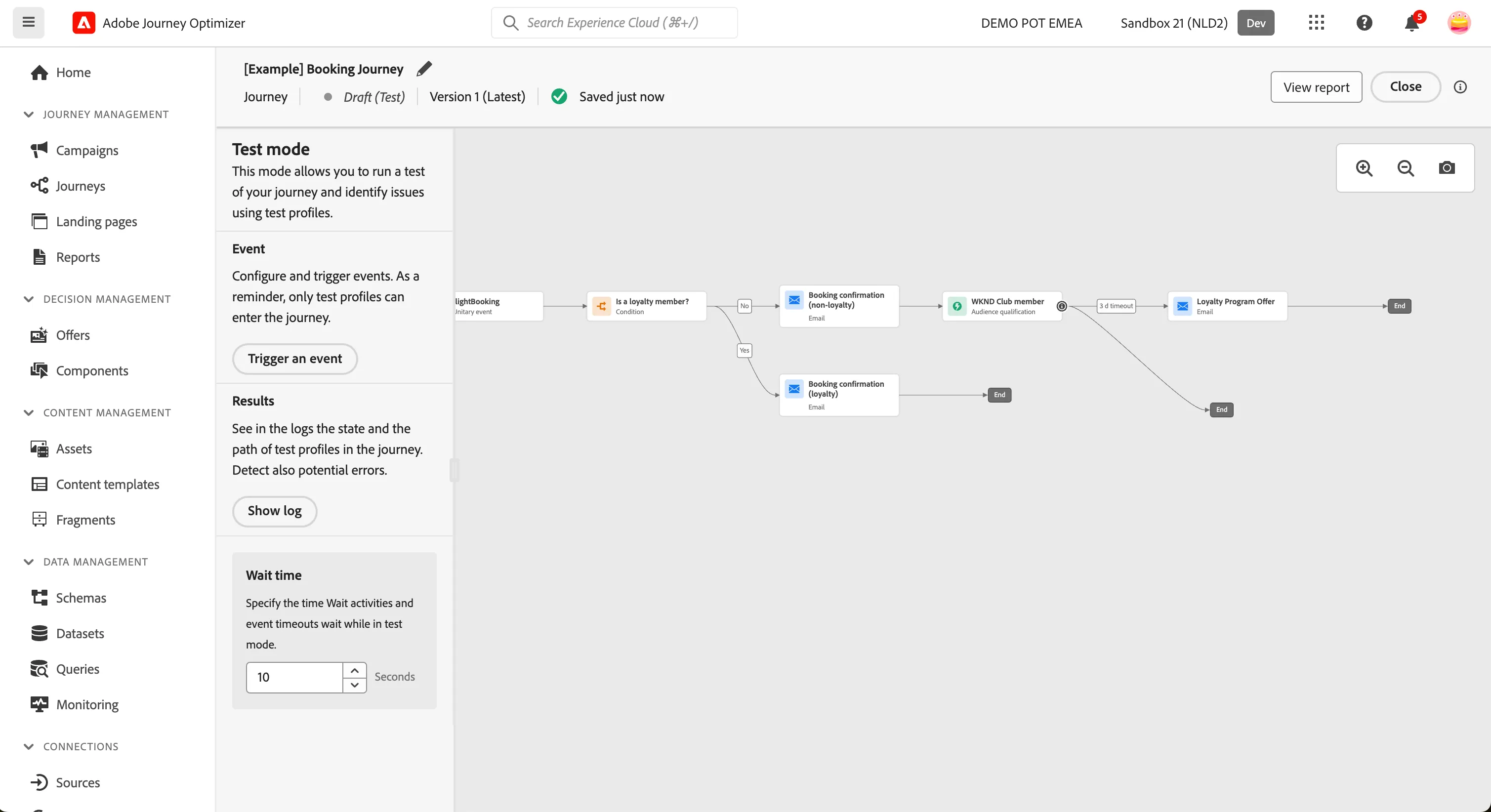Select the 3 d timeout path label
1491x812 pixels.
(x=1116, y=306)
